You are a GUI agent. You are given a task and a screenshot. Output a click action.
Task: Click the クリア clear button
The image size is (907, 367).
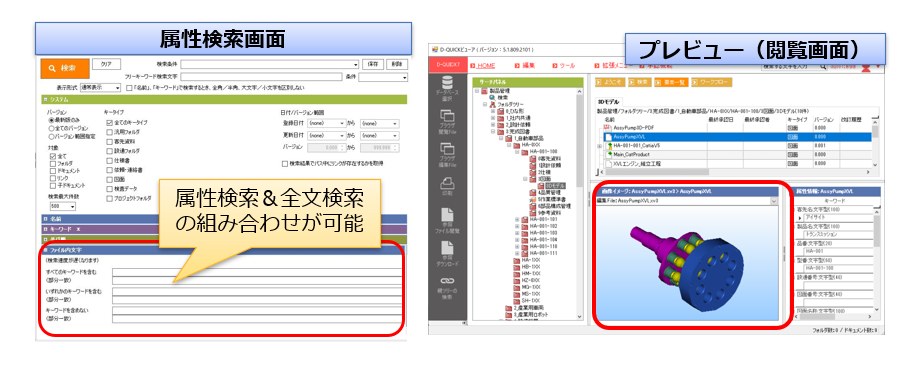pos(106,64)
